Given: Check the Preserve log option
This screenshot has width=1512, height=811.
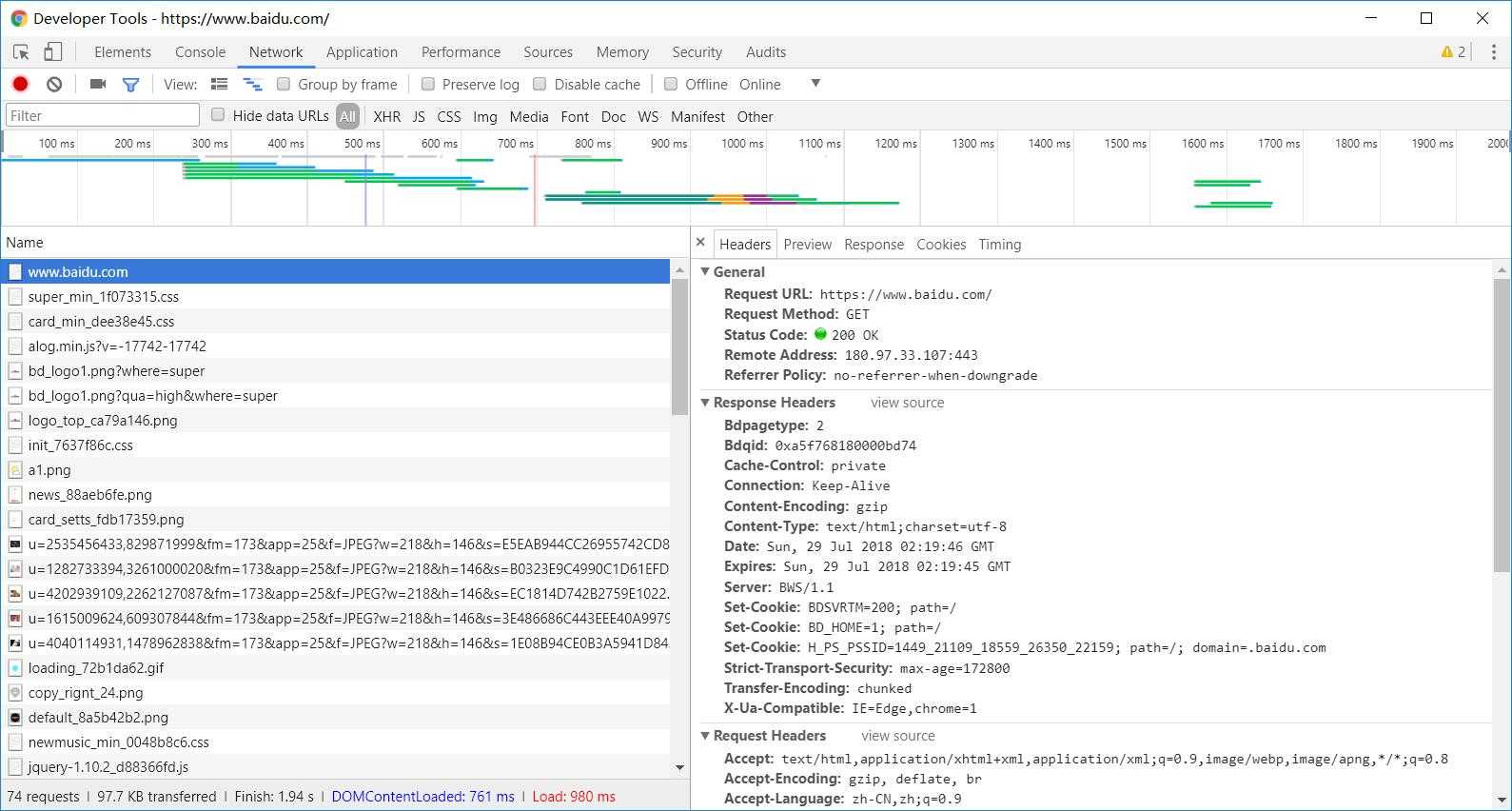Looking at the screenshot, I should pos(428,84).
